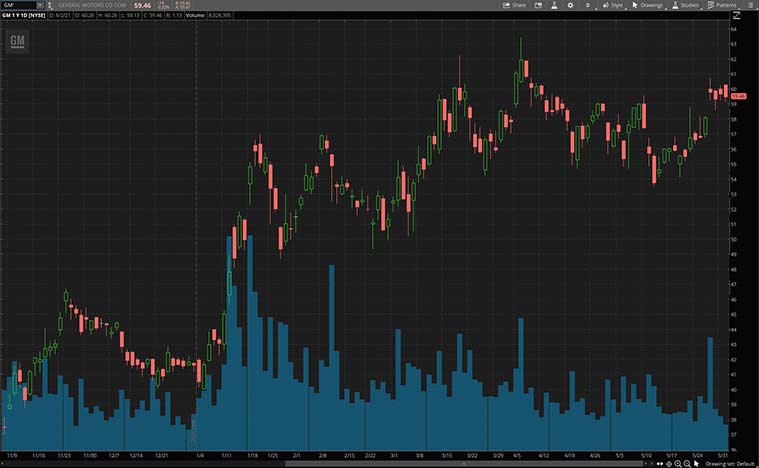Click the 64 price level on price axis
The width and height of the screenshot is (759, 468).
click(734, 29)
